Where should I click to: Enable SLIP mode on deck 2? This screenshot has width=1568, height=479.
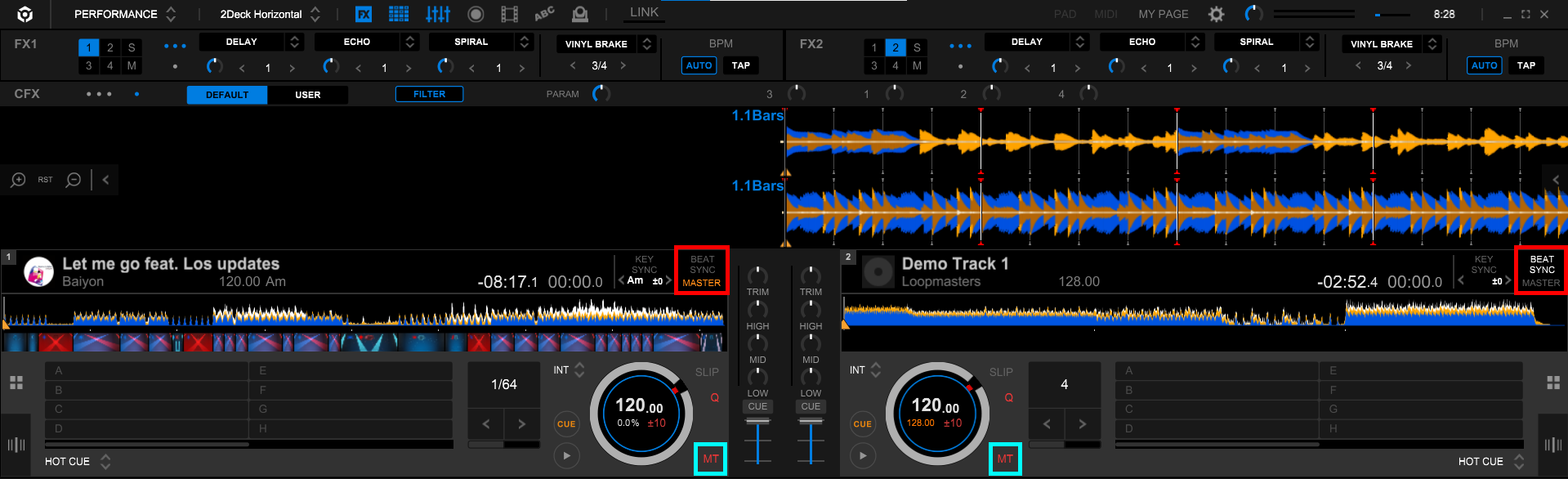[1001, 372]
